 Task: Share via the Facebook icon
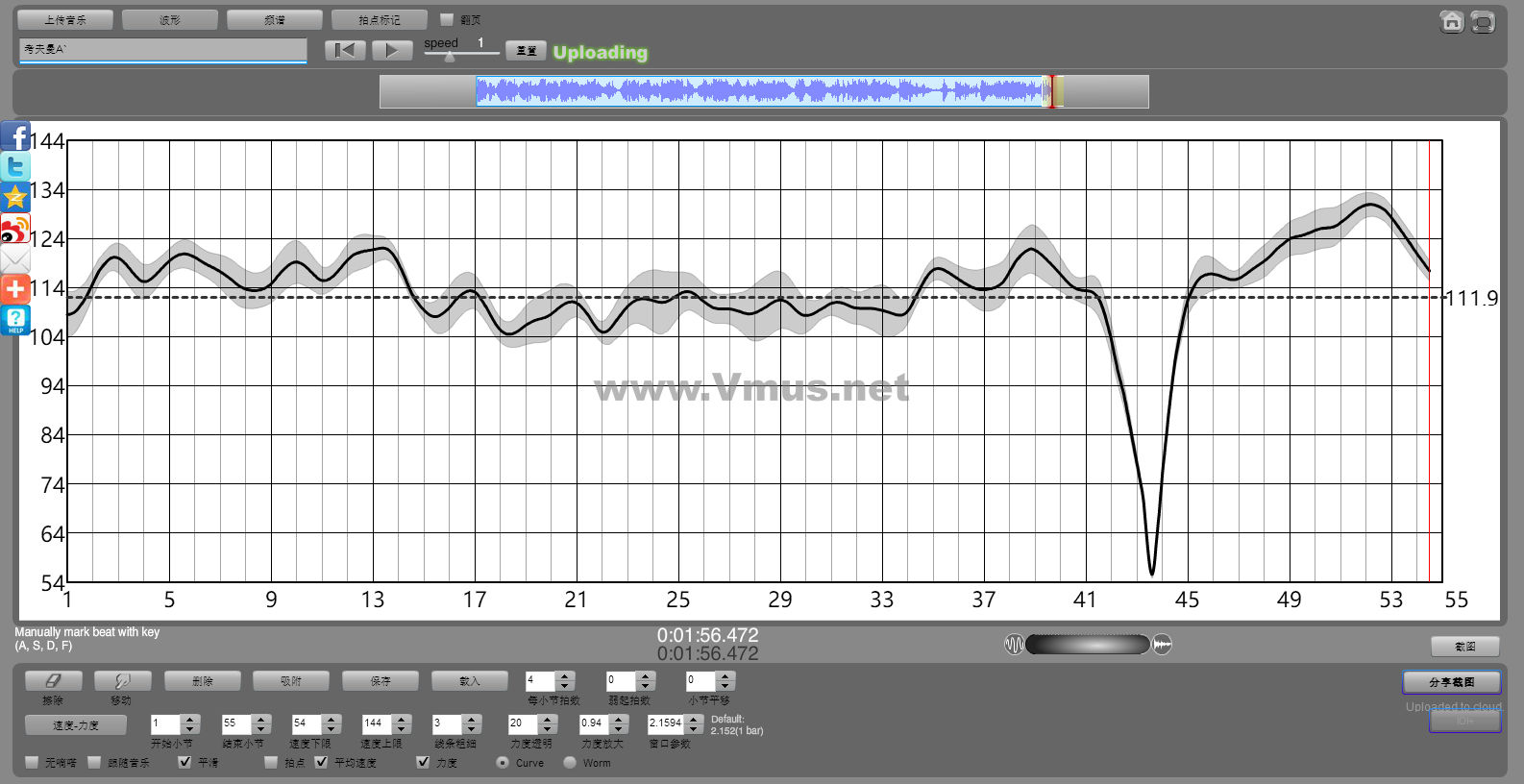(15, 136)
